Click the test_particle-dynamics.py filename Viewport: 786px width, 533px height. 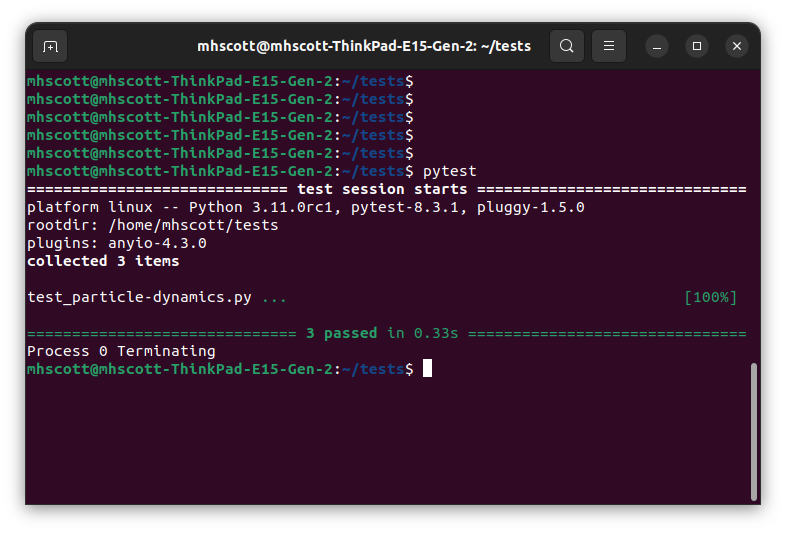[x=139, y=297]
